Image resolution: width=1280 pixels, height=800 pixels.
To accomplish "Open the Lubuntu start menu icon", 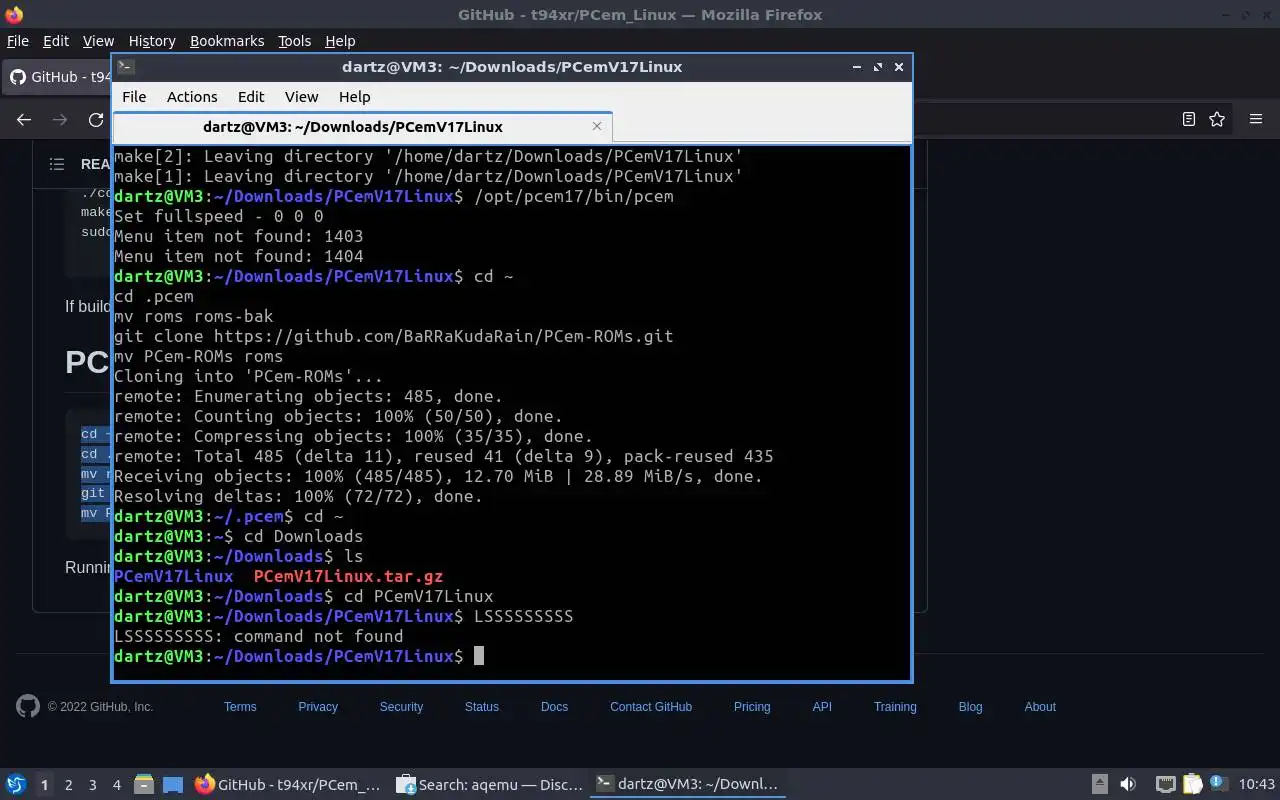I will tap(16, 784).
